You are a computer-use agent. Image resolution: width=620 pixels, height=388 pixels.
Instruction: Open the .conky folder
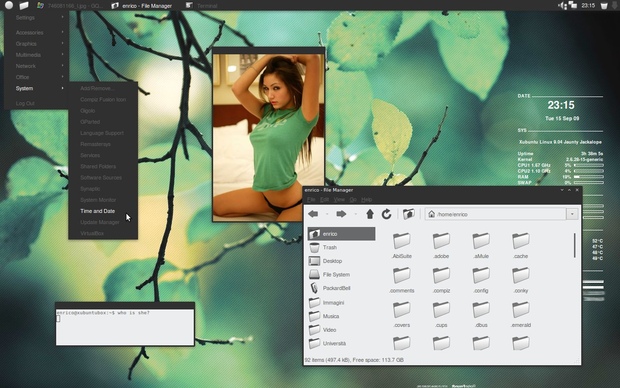521,280
